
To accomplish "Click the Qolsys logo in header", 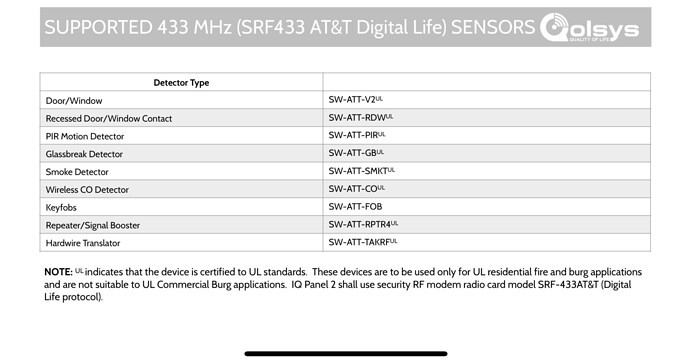I will [590, 27].
